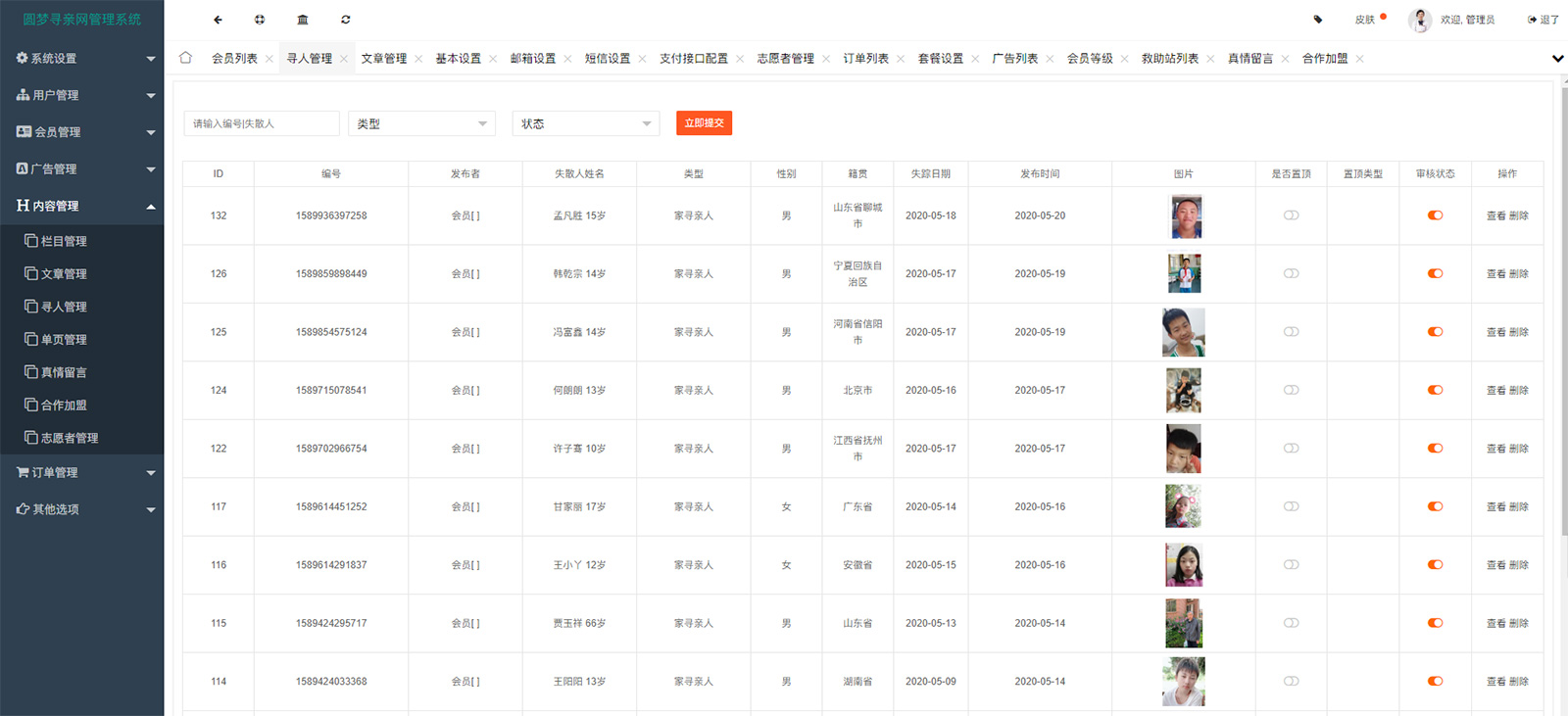The image size is (1568, 716).
Task: Click the fullscreen icon in top toolbar
Action: click(260, 20)
